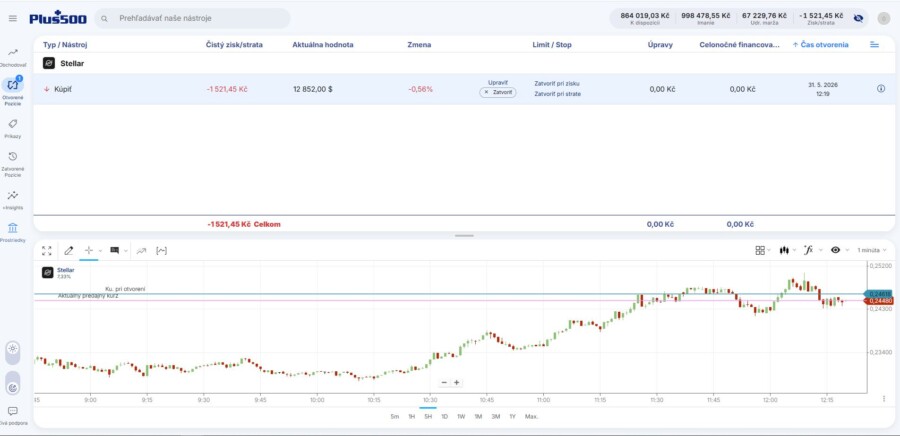The width and height of the screenshot is (900, 436).
Task: Select the pencil drawing tool
Action: (69, 251)
